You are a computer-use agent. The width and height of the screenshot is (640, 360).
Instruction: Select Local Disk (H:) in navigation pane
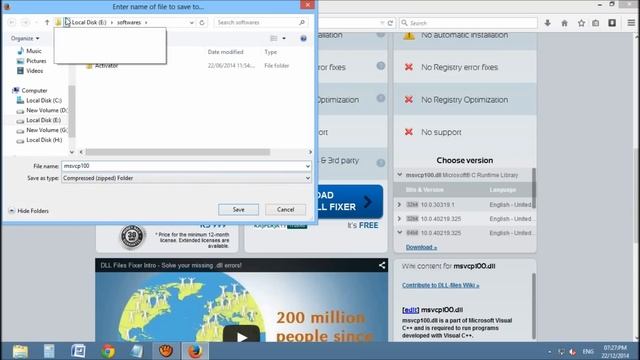(44, 140)
